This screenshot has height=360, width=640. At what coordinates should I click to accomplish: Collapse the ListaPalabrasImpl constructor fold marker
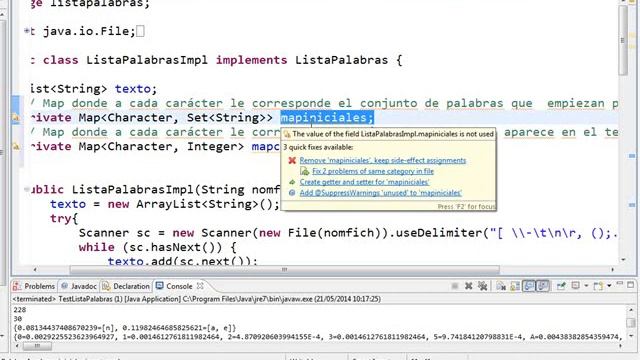click(27, 189)
